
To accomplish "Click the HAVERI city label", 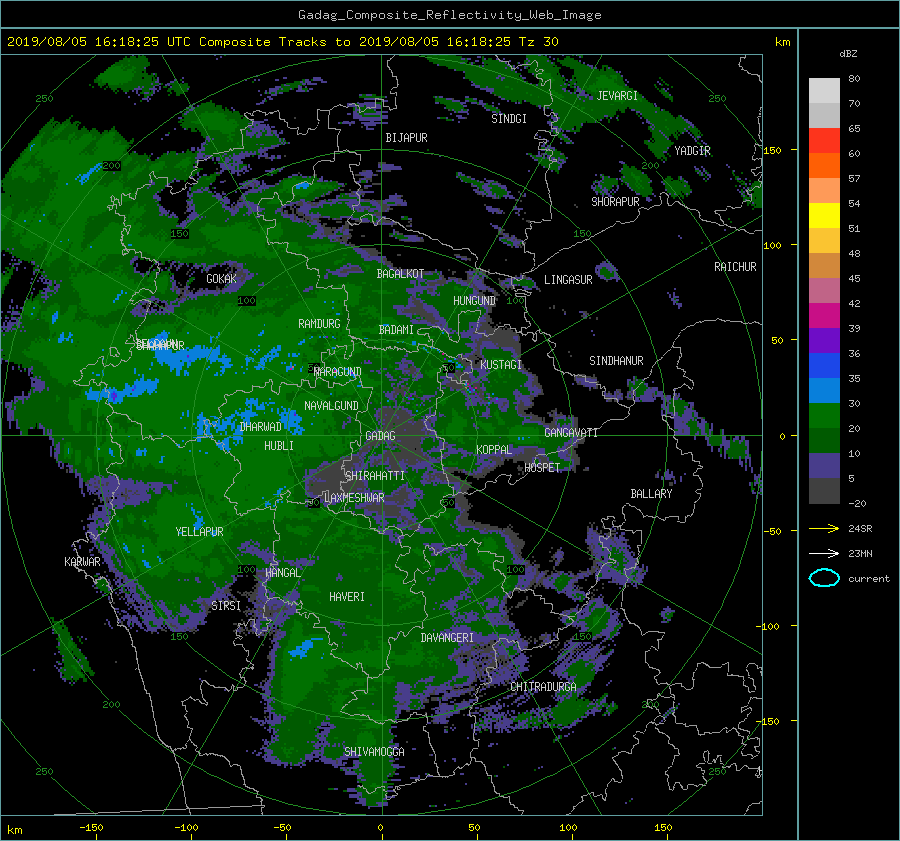I will (x=347, y=597).
